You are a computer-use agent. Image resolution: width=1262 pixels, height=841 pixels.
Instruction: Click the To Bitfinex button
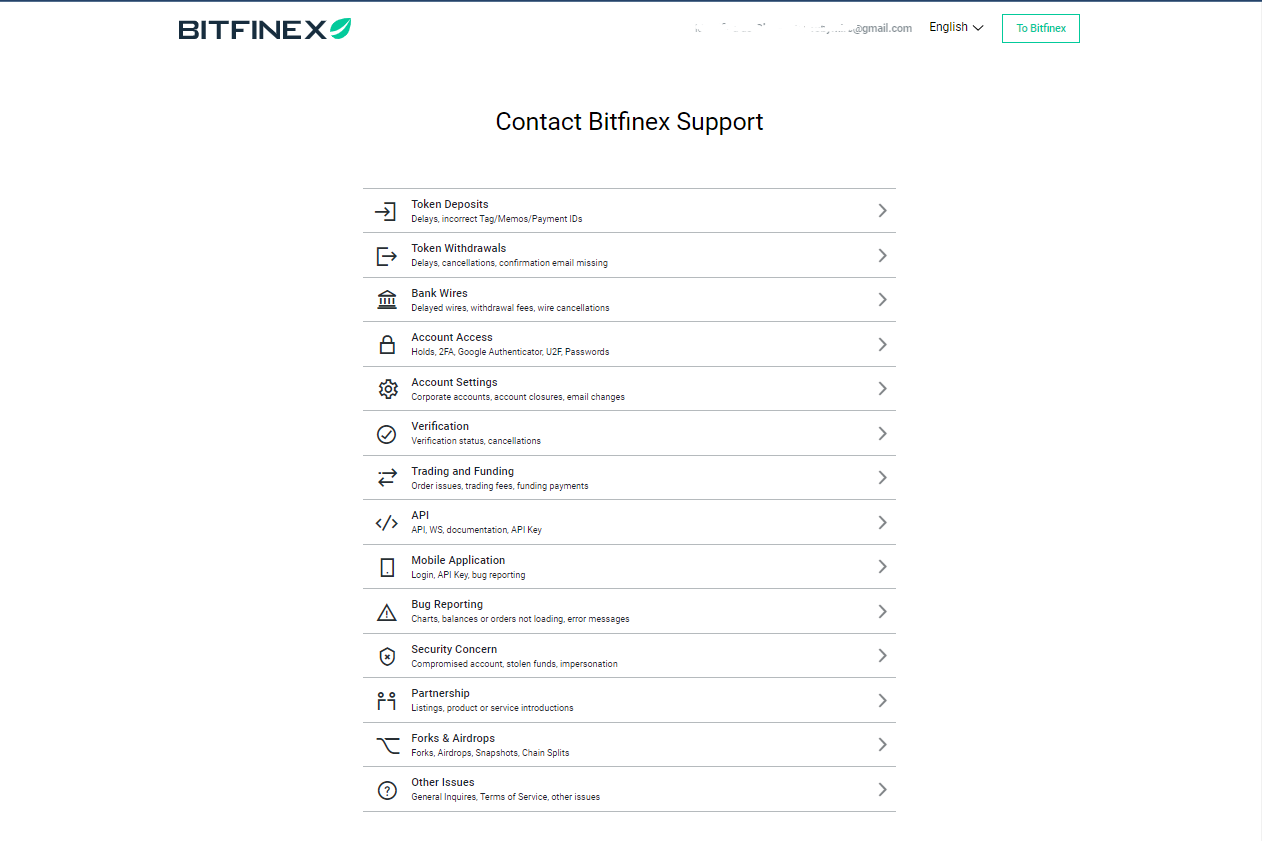coord(1041,28)
